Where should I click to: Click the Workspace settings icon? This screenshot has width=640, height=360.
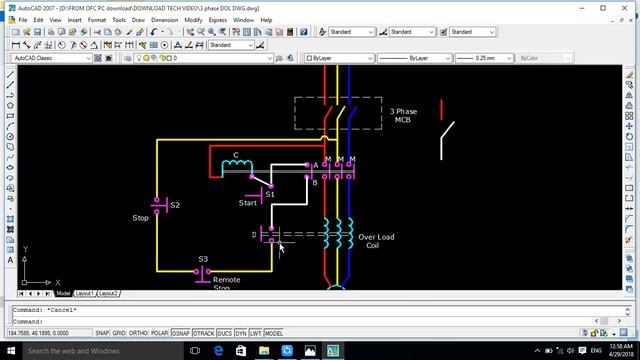click(x=98, y=58)
